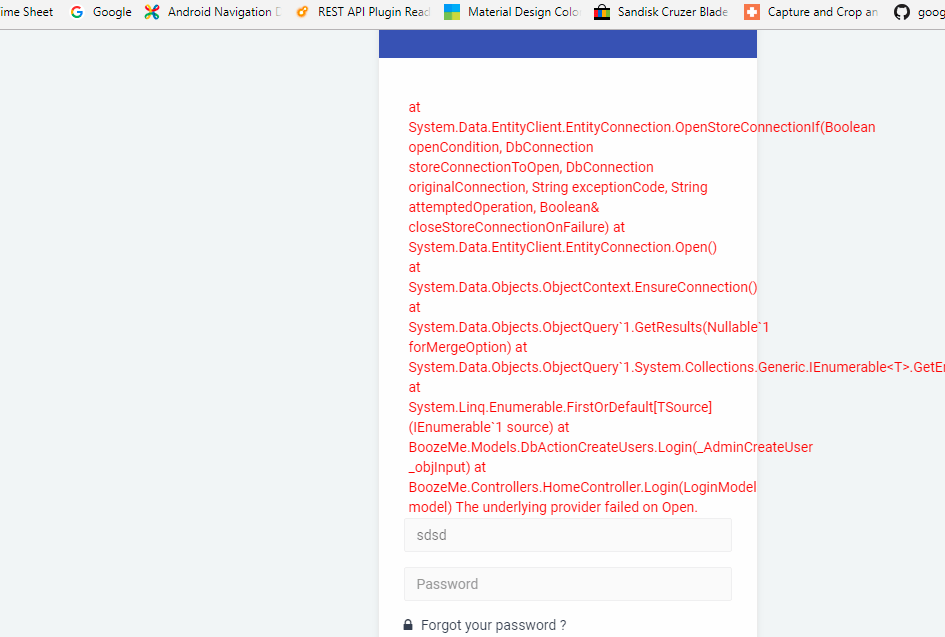Viewport: 945px width, 637px height.
Task: Click 'originalConnection, String exceptionCode, String' line
Action: (x=558, y=187)
